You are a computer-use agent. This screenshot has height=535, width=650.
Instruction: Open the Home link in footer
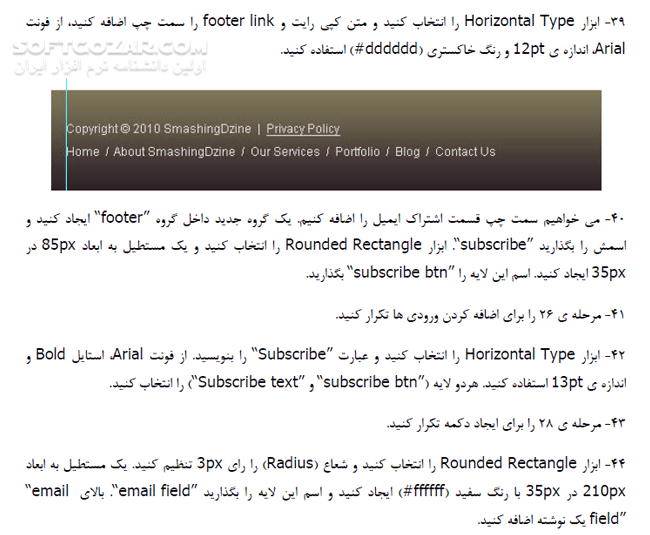(82, 152)
